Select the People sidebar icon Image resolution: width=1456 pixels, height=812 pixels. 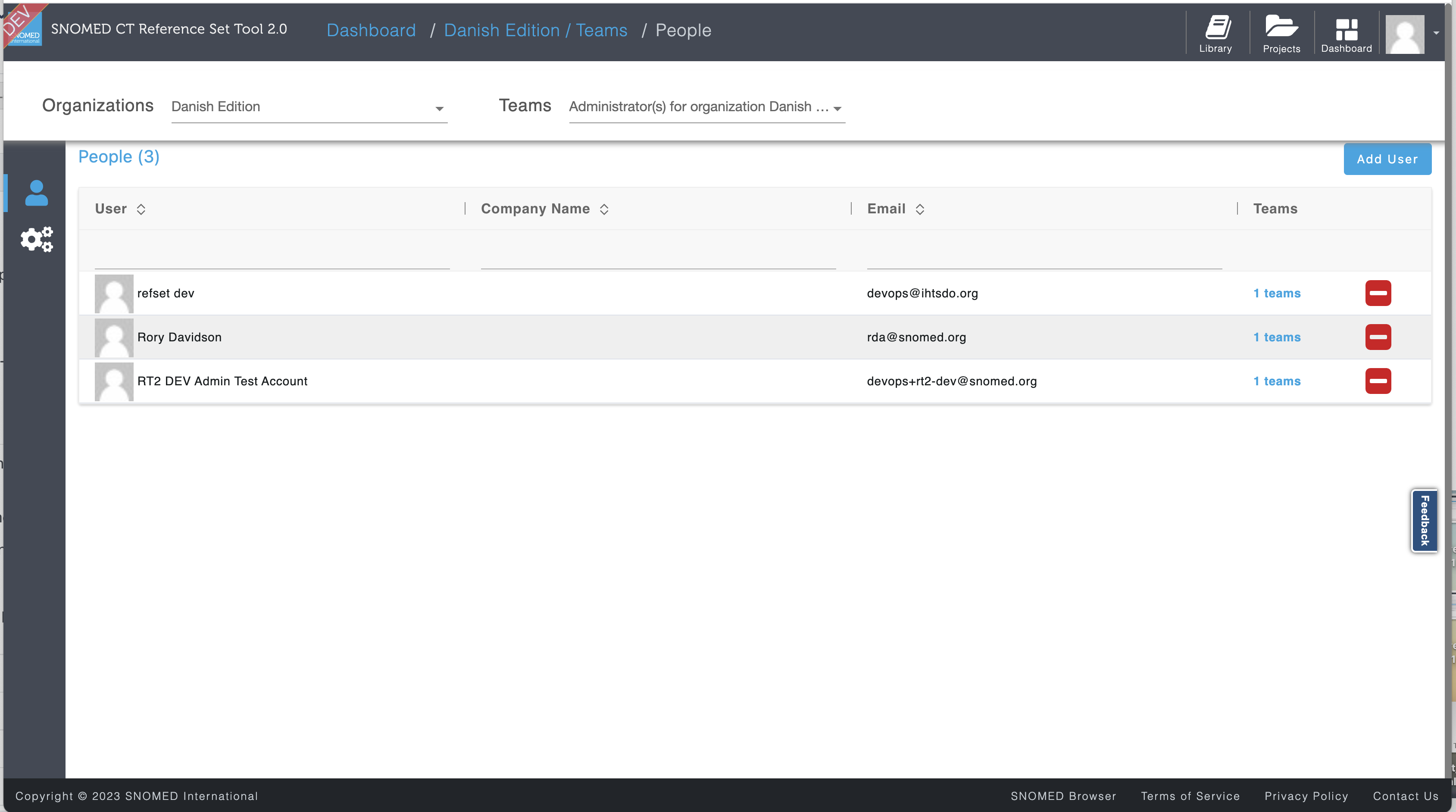click(x=37, y=193)
